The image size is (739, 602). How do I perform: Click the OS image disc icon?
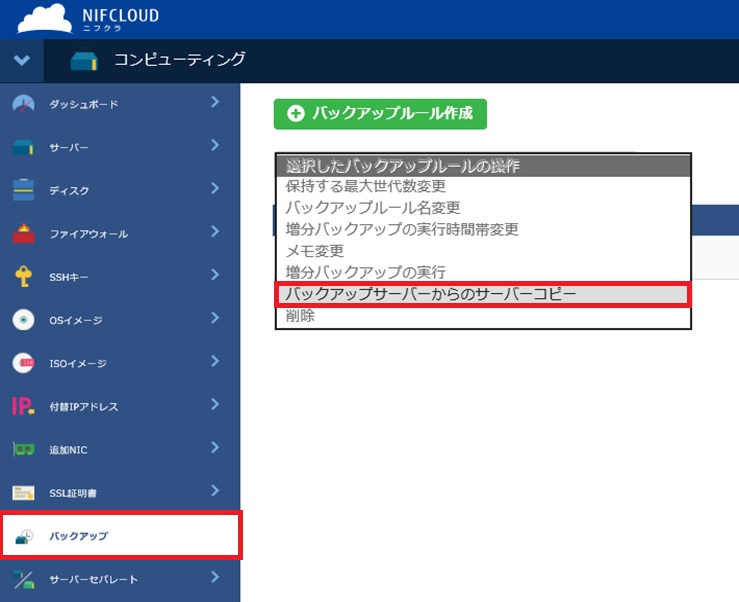point(23,320)
